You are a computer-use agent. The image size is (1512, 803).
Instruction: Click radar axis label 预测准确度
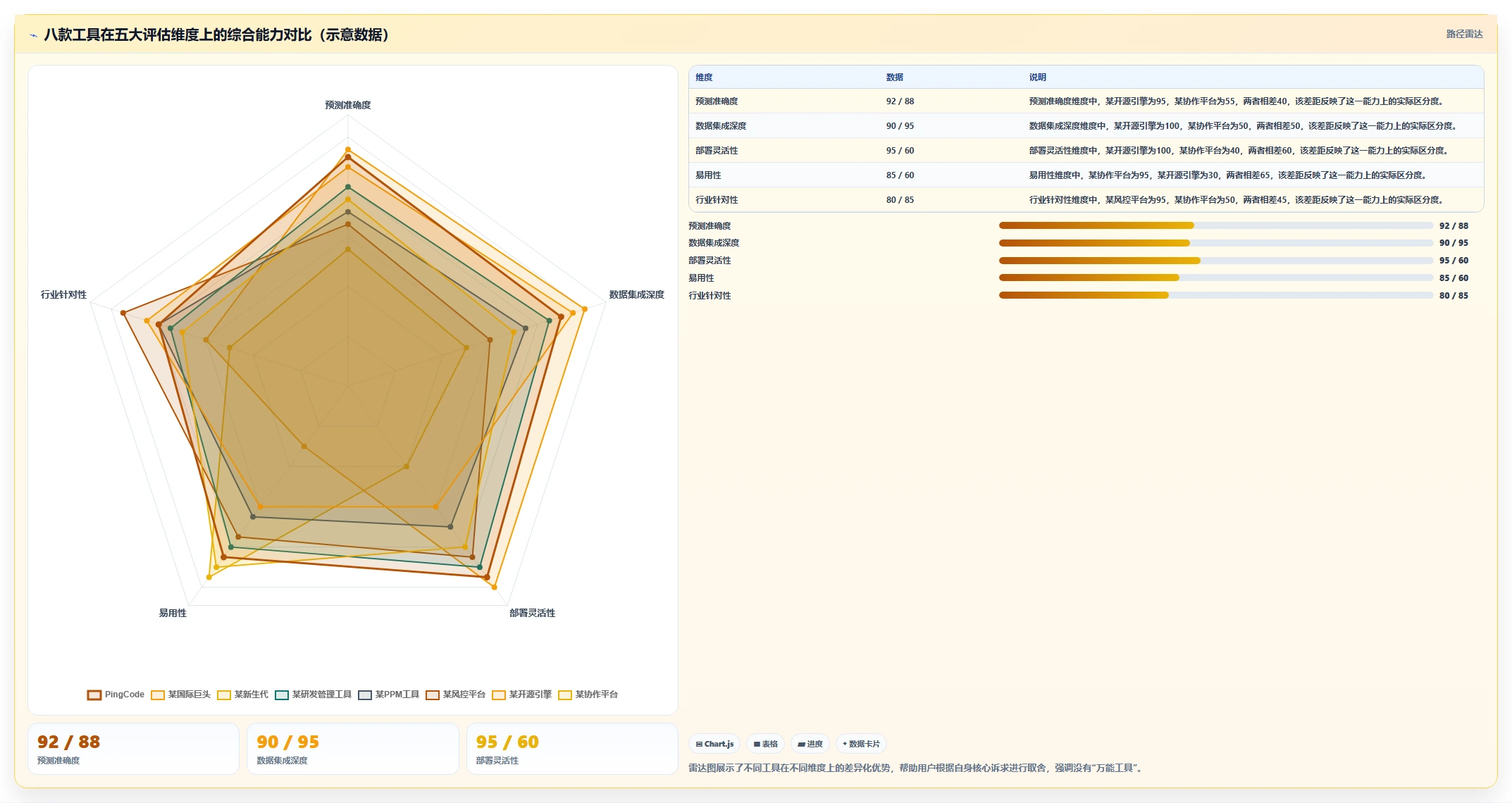[347, 105]
